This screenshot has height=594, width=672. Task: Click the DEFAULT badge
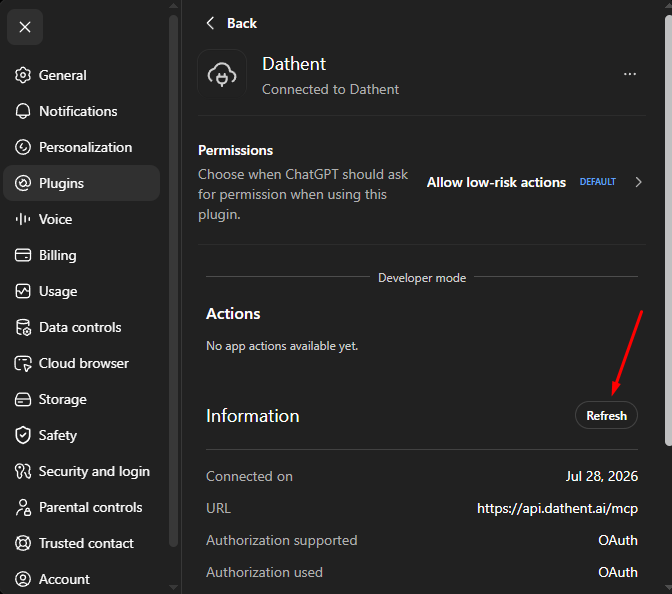[597, 182]
